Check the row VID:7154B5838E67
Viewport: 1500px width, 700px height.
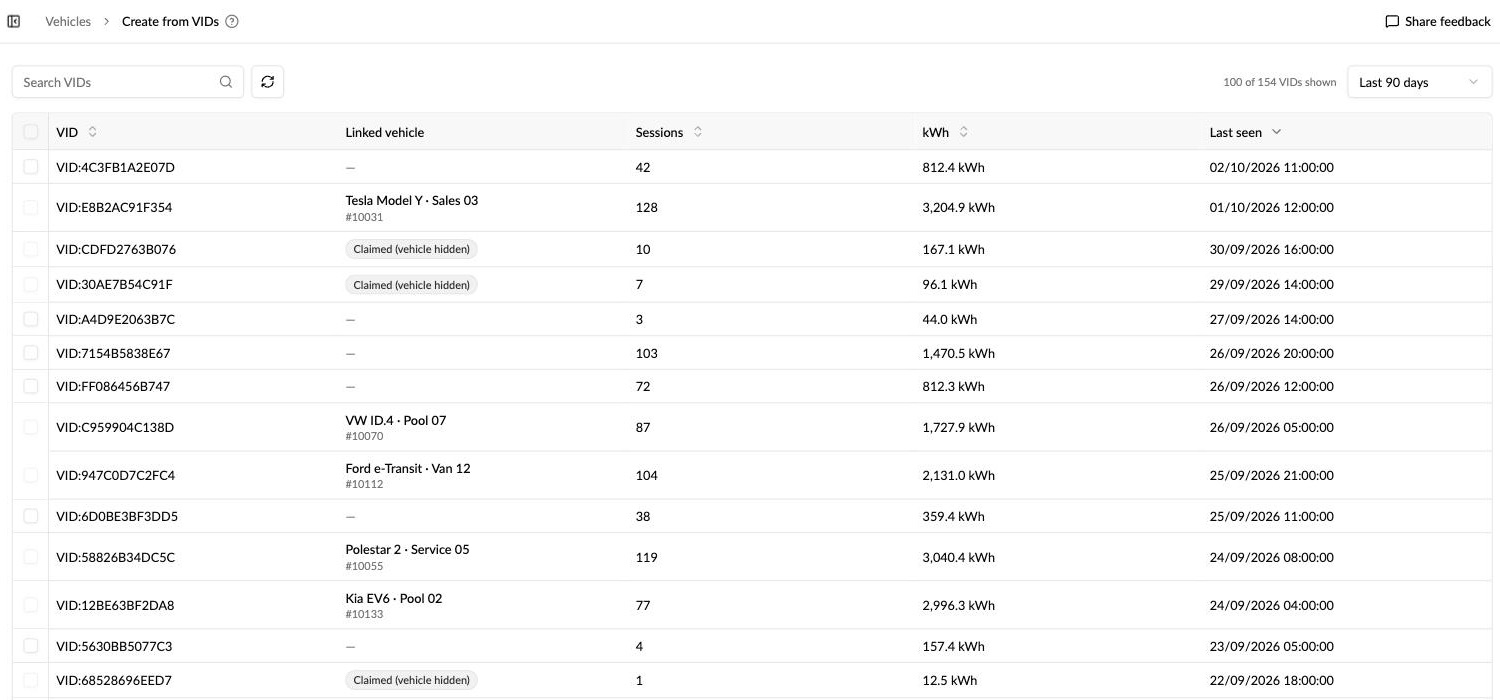click(x=31, y=353)
